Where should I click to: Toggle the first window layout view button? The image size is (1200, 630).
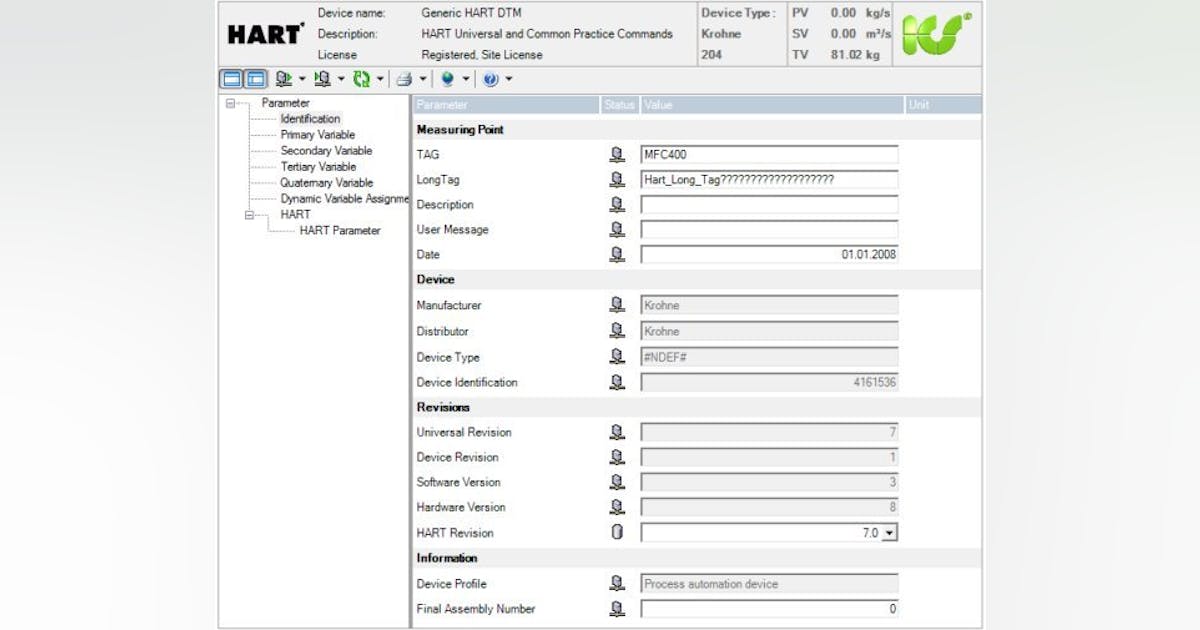point(231,79)
